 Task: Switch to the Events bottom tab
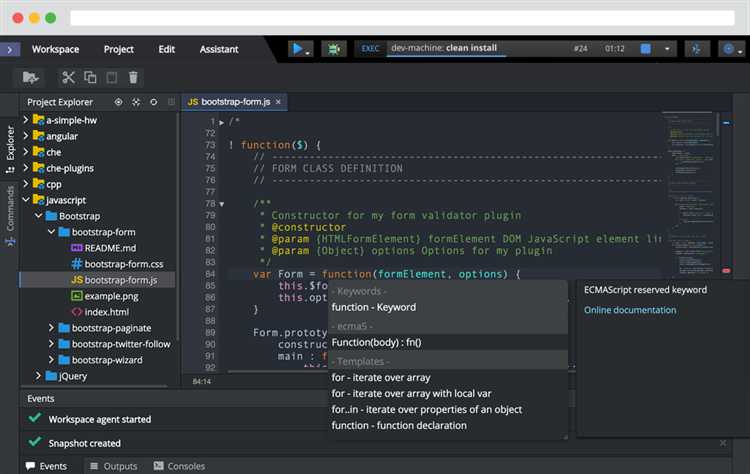(46, 466)
